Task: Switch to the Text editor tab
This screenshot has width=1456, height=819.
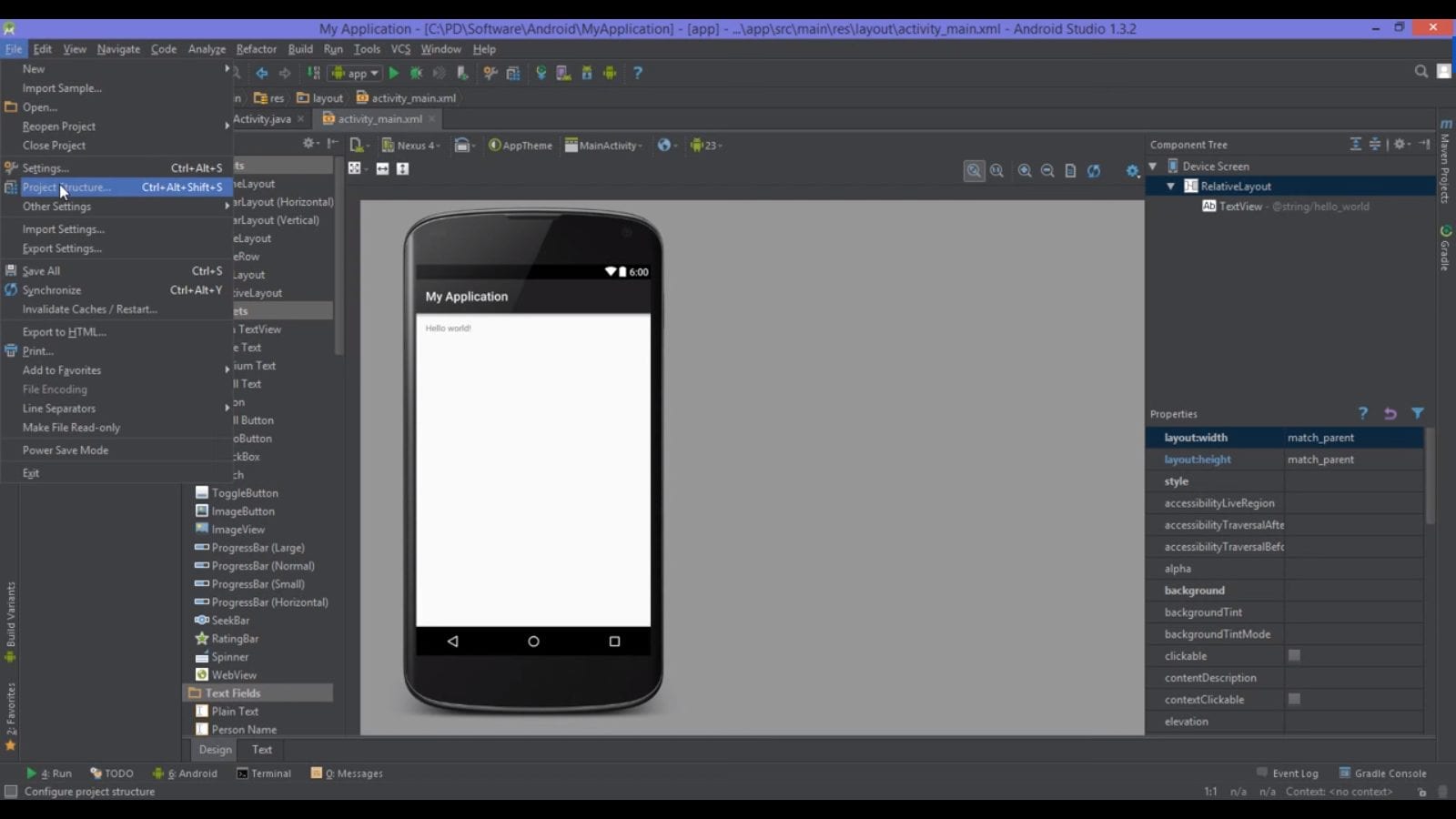Action: click(262, 750)
